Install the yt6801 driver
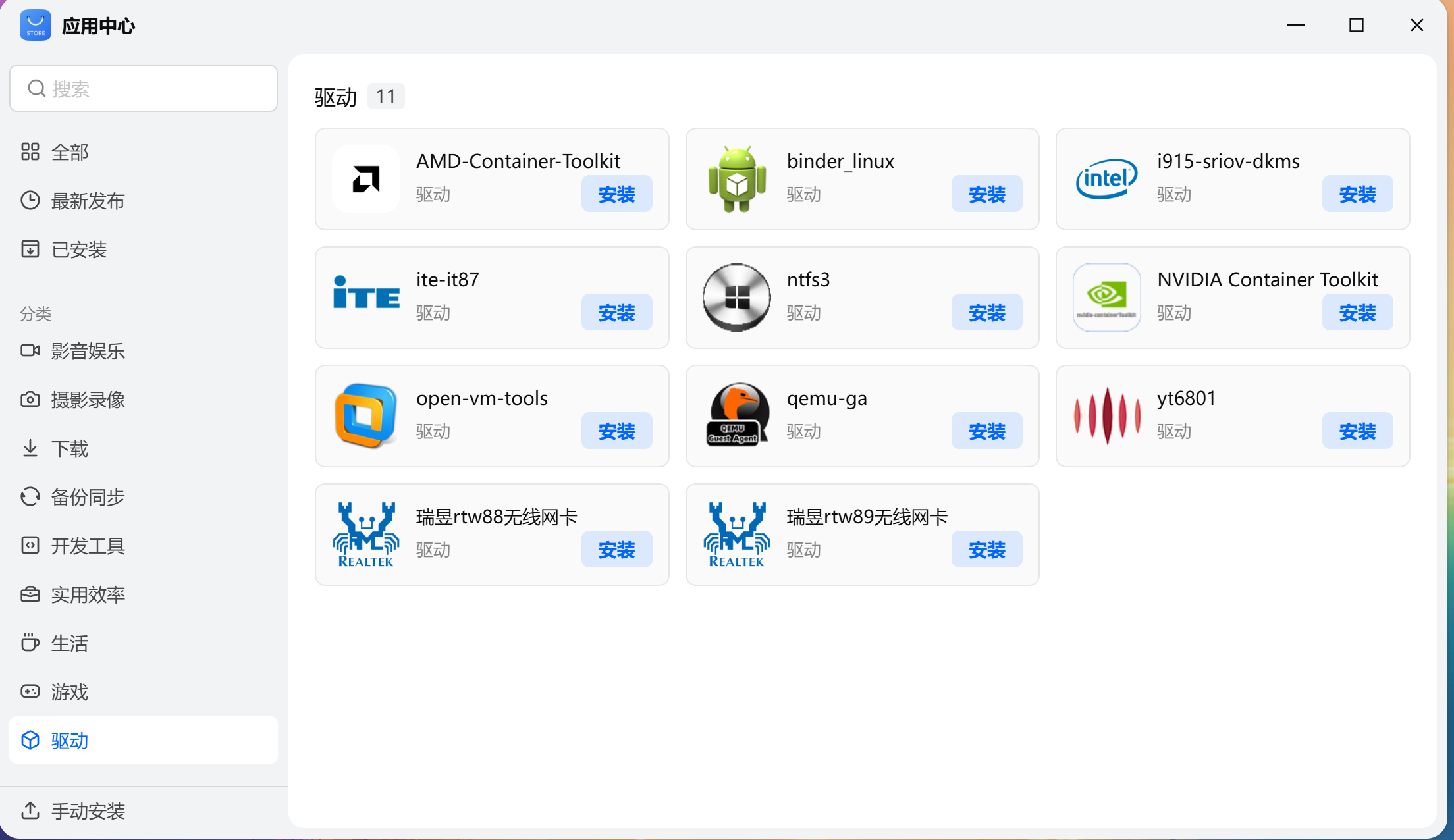The width and height of the screenshot is (1454, 840). (1357, 431)
